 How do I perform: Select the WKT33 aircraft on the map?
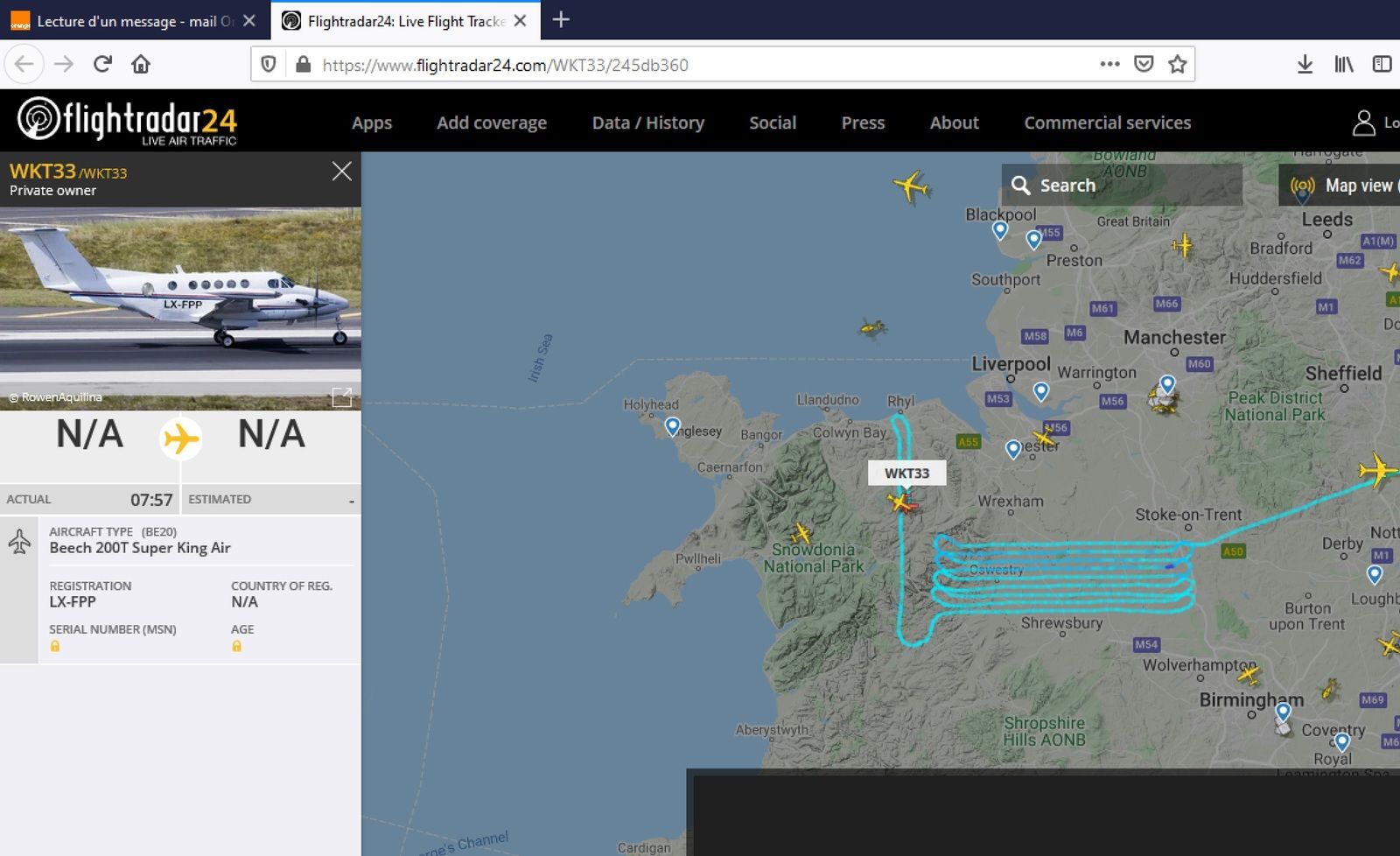tap(901, 502)
